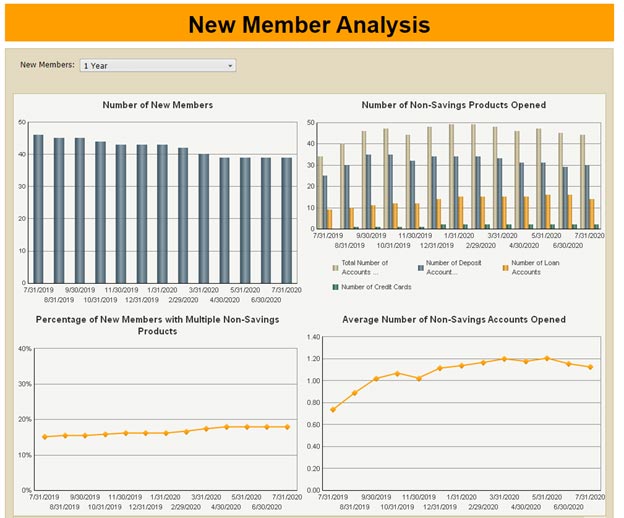Click the Number of New Members chart title

point(158,104)
